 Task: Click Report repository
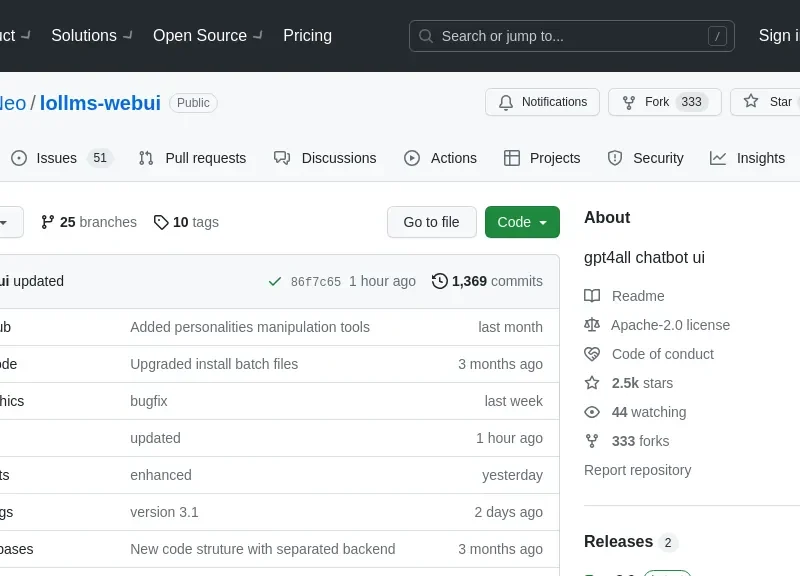638,470
